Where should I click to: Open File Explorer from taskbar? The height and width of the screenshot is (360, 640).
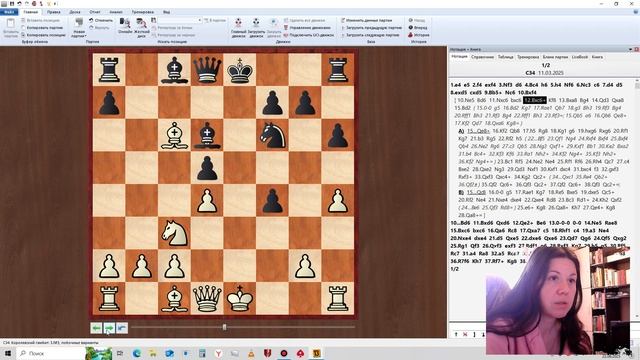(x=153, y=353)
